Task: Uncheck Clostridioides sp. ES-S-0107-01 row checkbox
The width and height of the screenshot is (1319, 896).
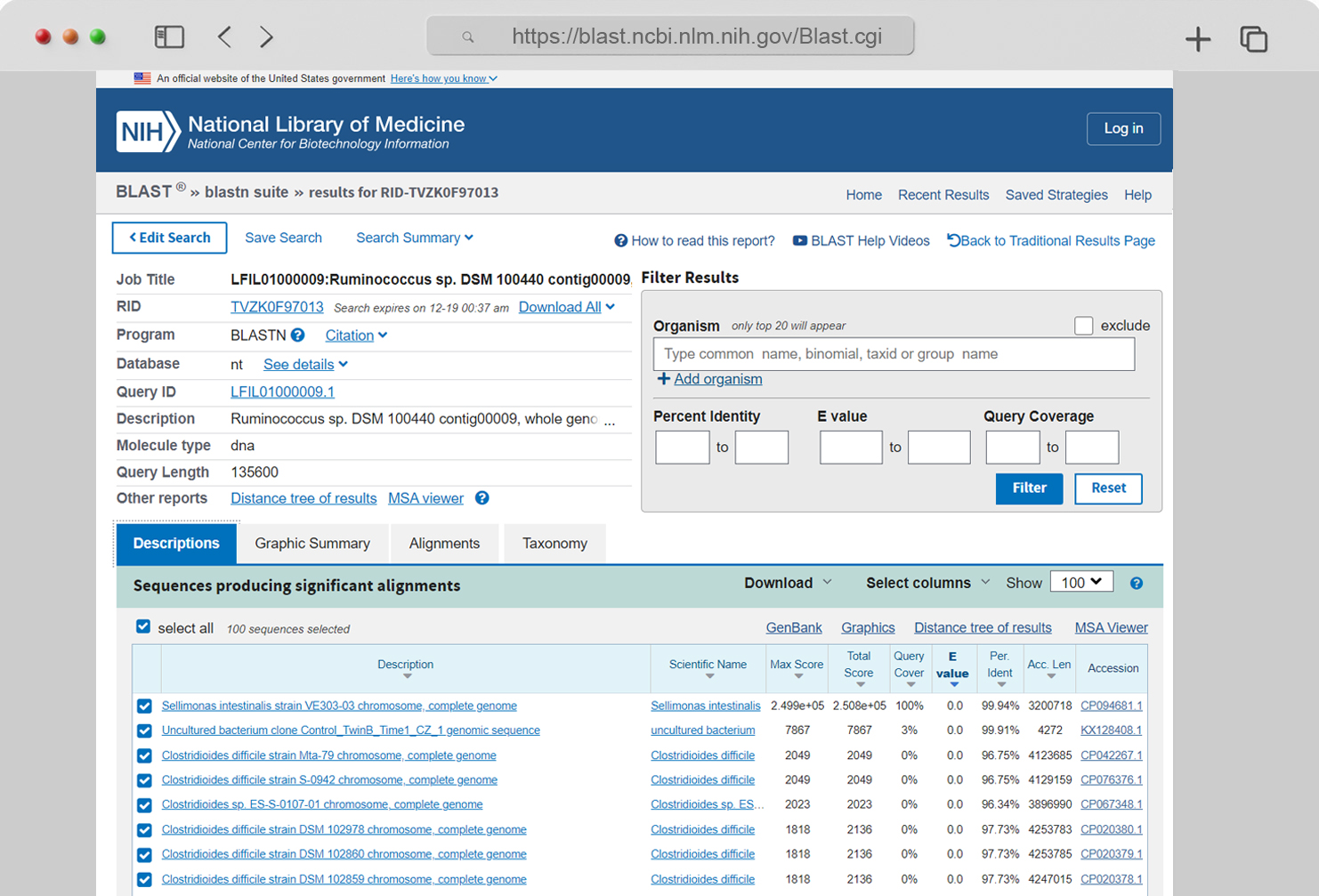Action: click(144, 805)
